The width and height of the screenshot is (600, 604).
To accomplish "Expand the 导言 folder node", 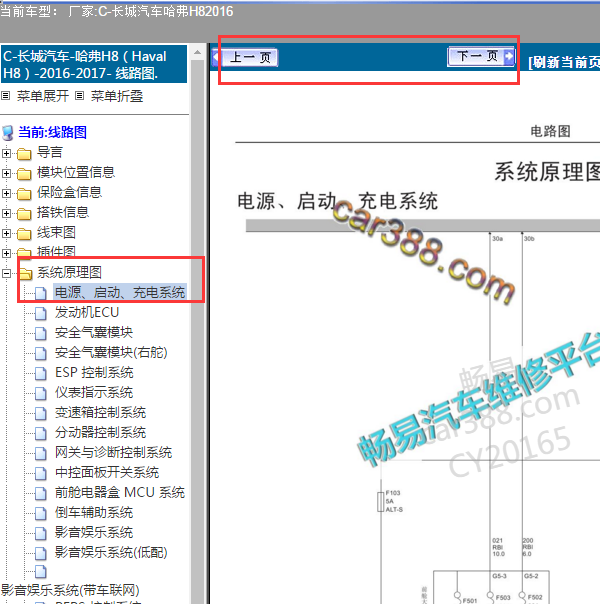I will [x=6, y=153].
